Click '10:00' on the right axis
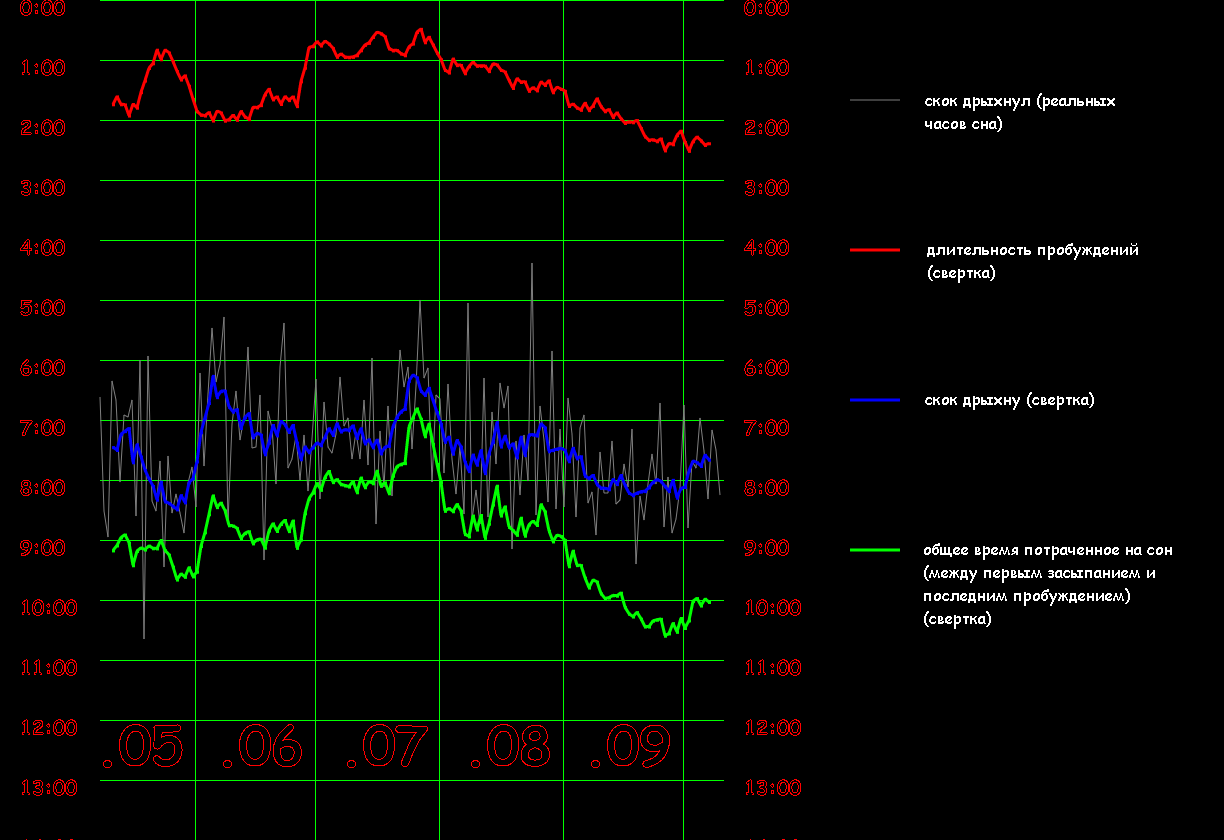The width and height of the screenshot is (1224, 840). [772, 607]
